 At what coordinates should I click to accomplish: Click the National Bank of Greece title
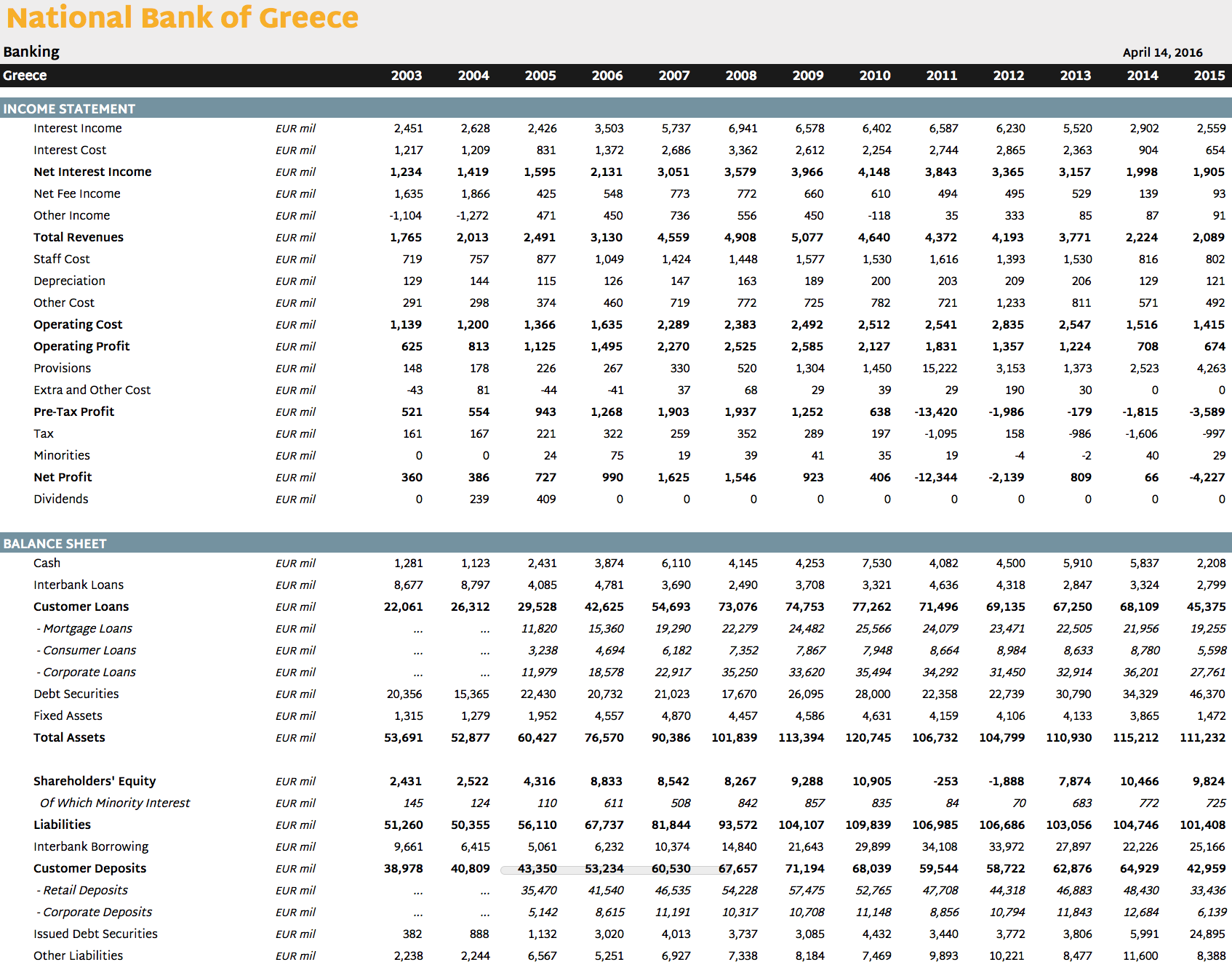tap(183, 17)
